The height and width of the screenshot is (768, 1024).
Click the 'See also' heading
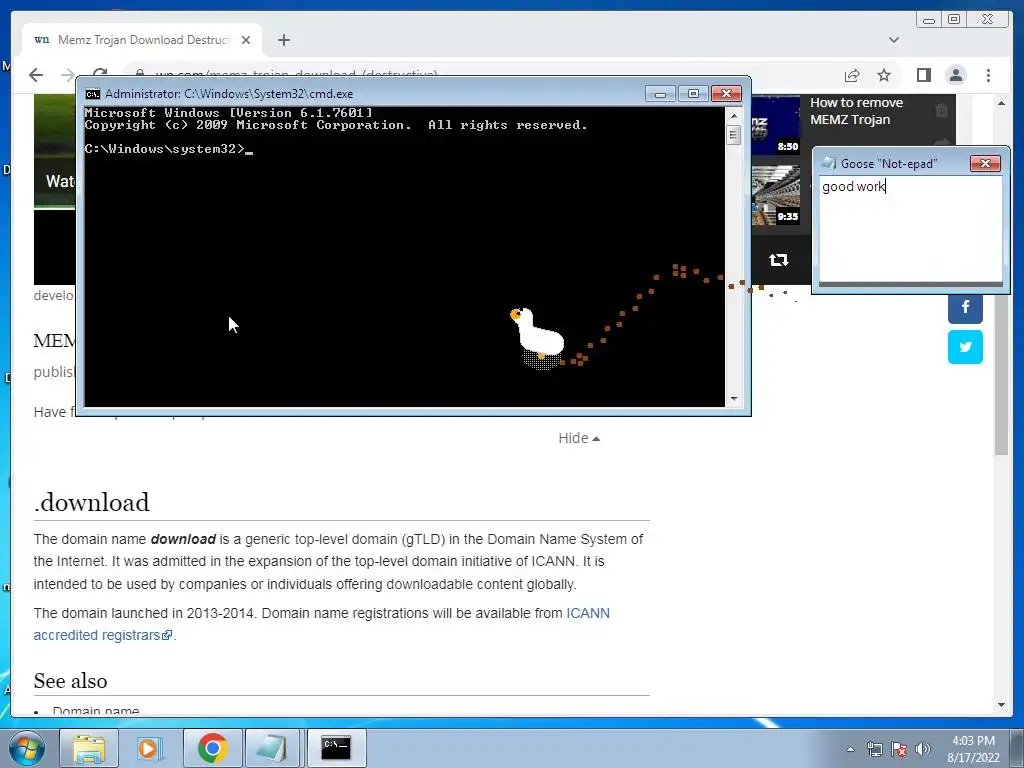click(x=71, y=680)
